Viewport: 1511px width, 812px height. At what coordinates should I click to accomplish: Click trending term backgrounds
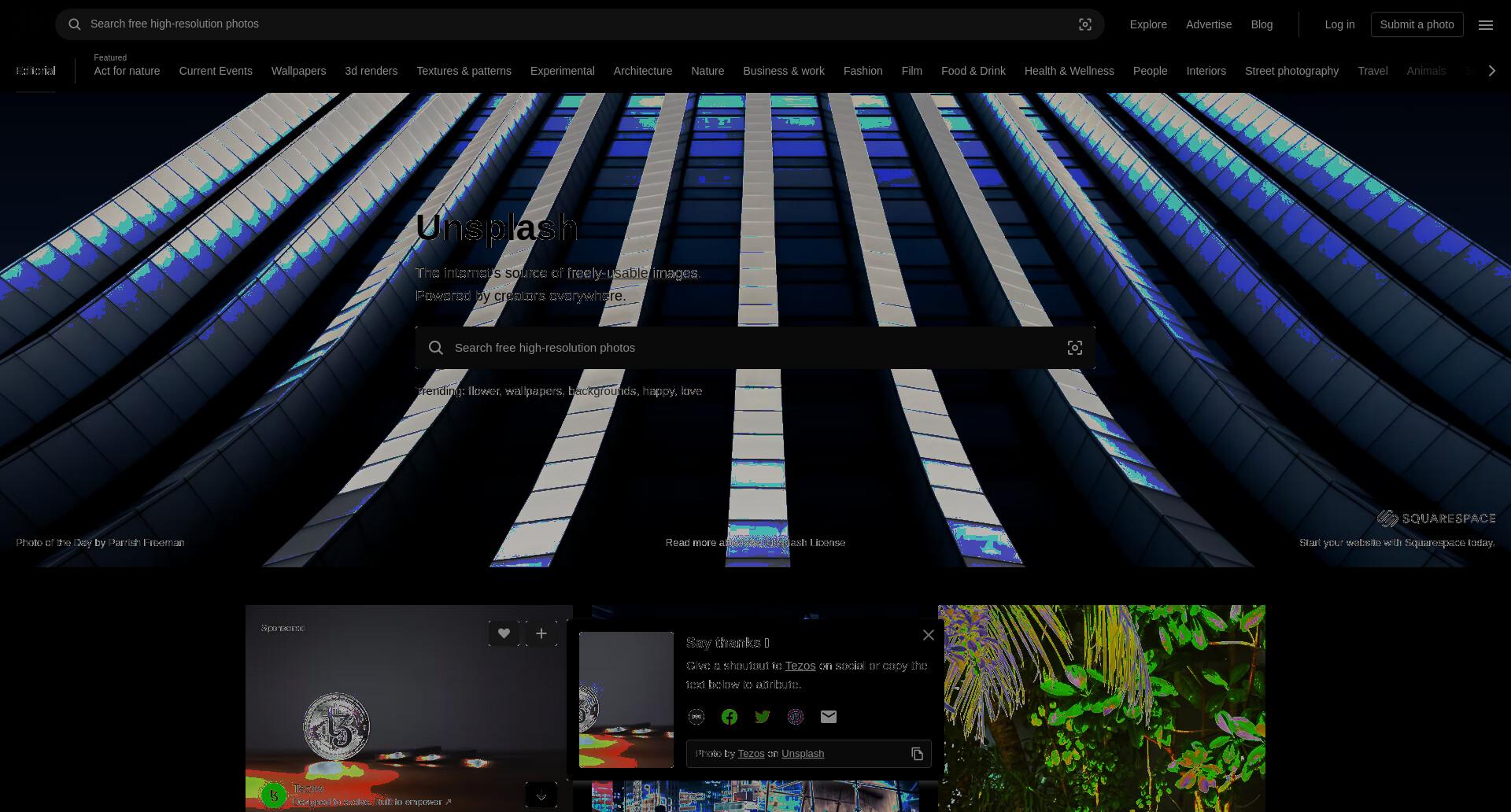pyautogui.click(x=602, y=391)
